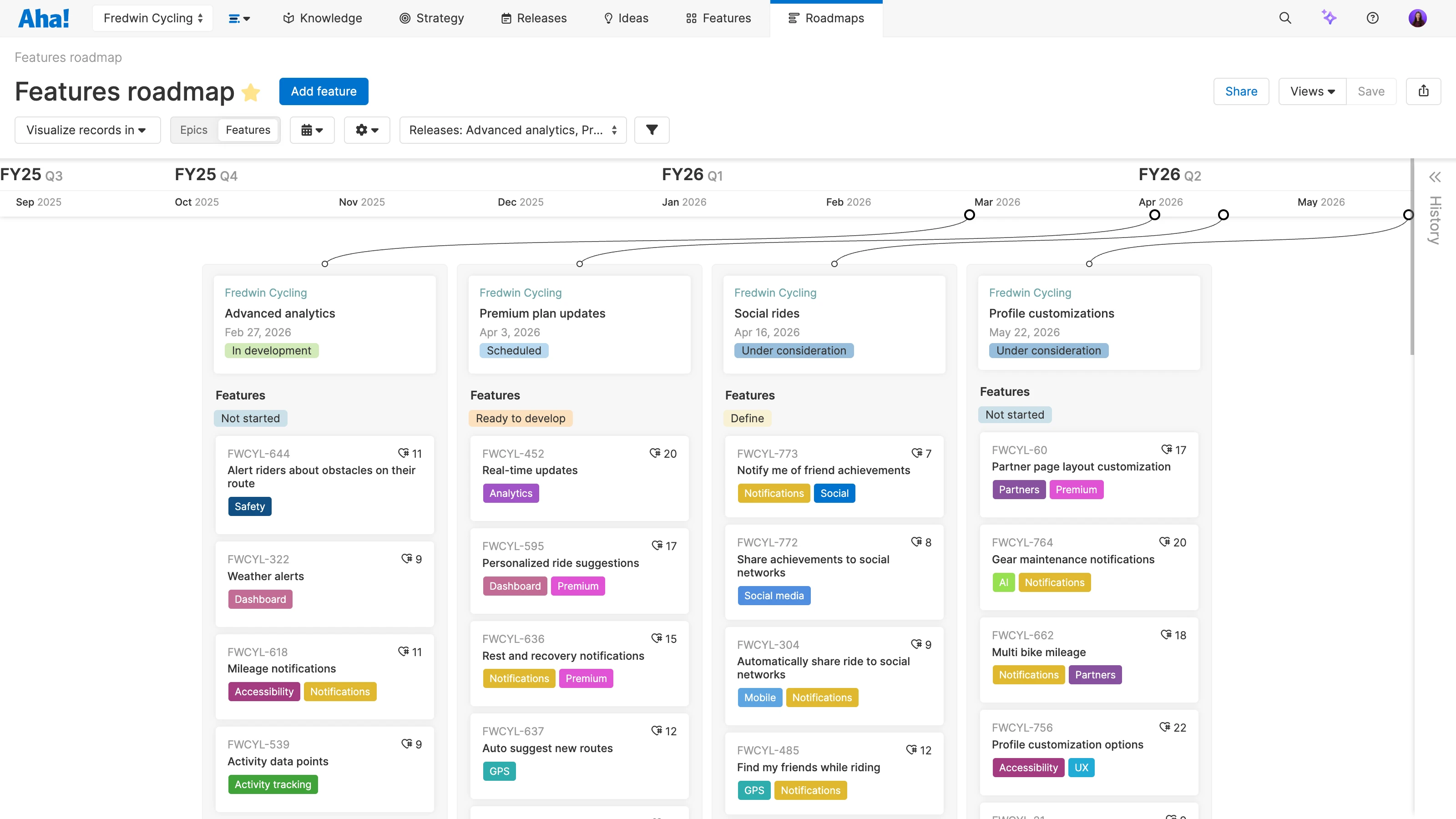Open the Aha! AI sparkle assistant
Viewport: 1456px width, 819px height.
coord(1330,18)
